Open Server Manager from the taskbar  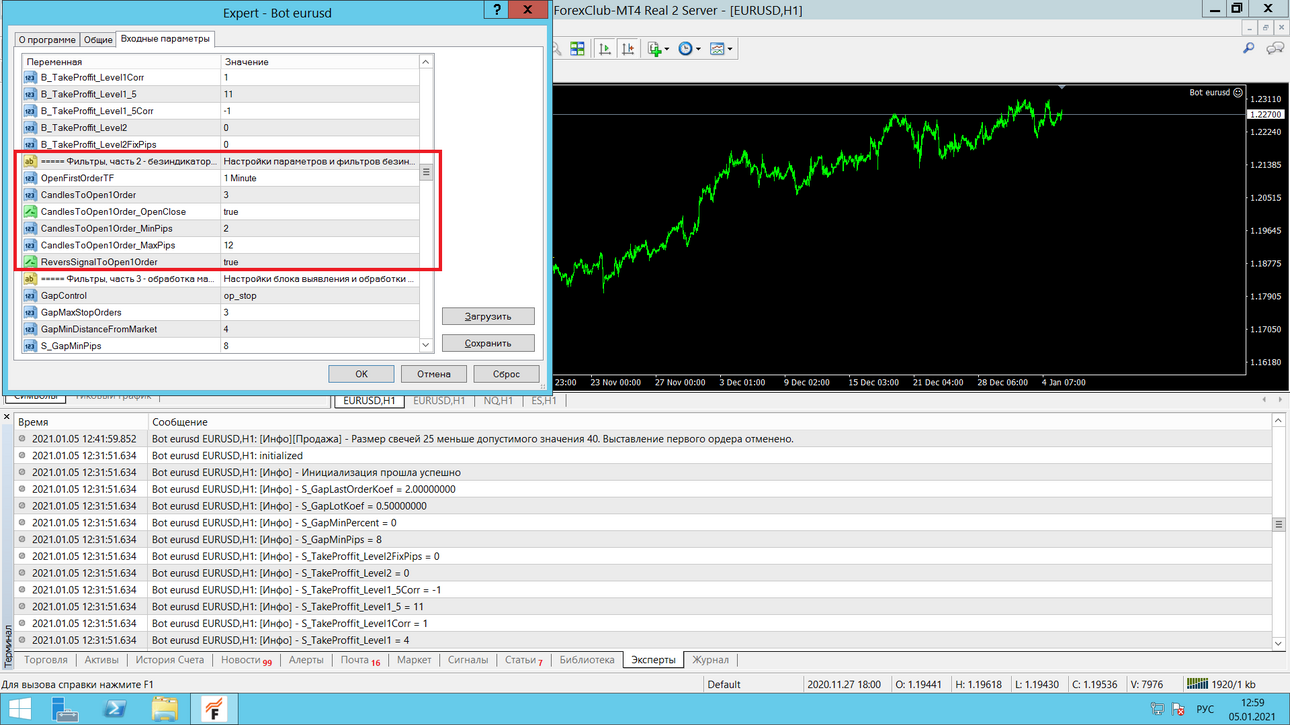[x=66, y=710]
